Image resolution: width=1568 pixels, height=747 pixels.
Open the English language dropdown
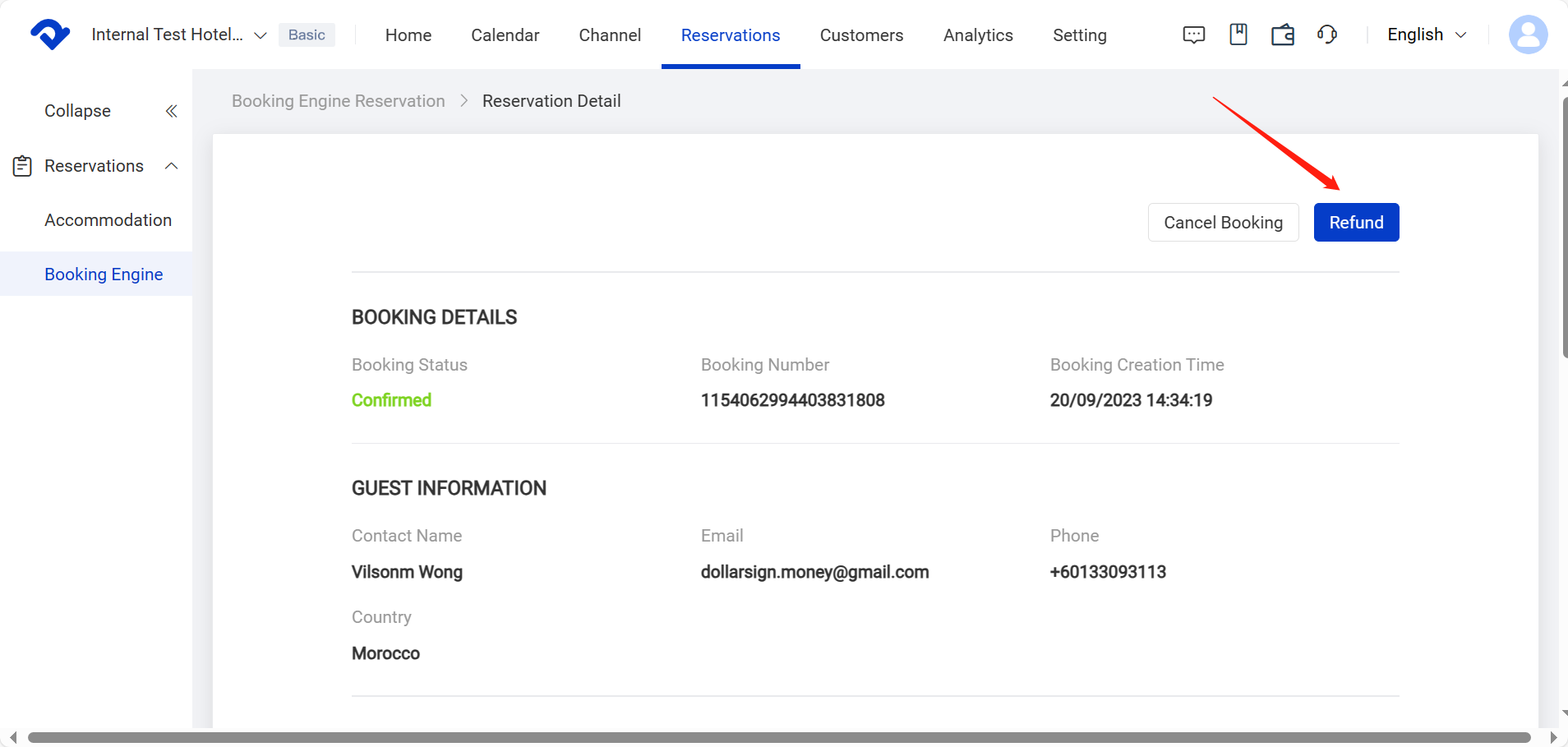[x=1427, y=35]
